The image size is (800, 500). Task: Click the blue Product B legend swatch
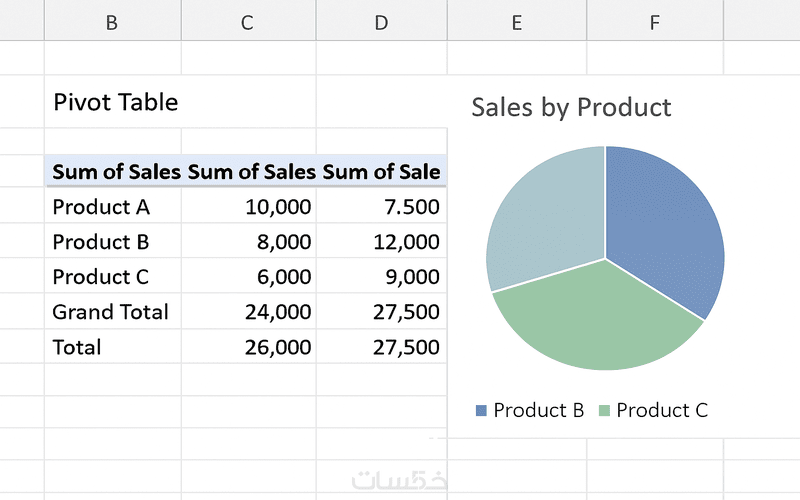[481, 411]
